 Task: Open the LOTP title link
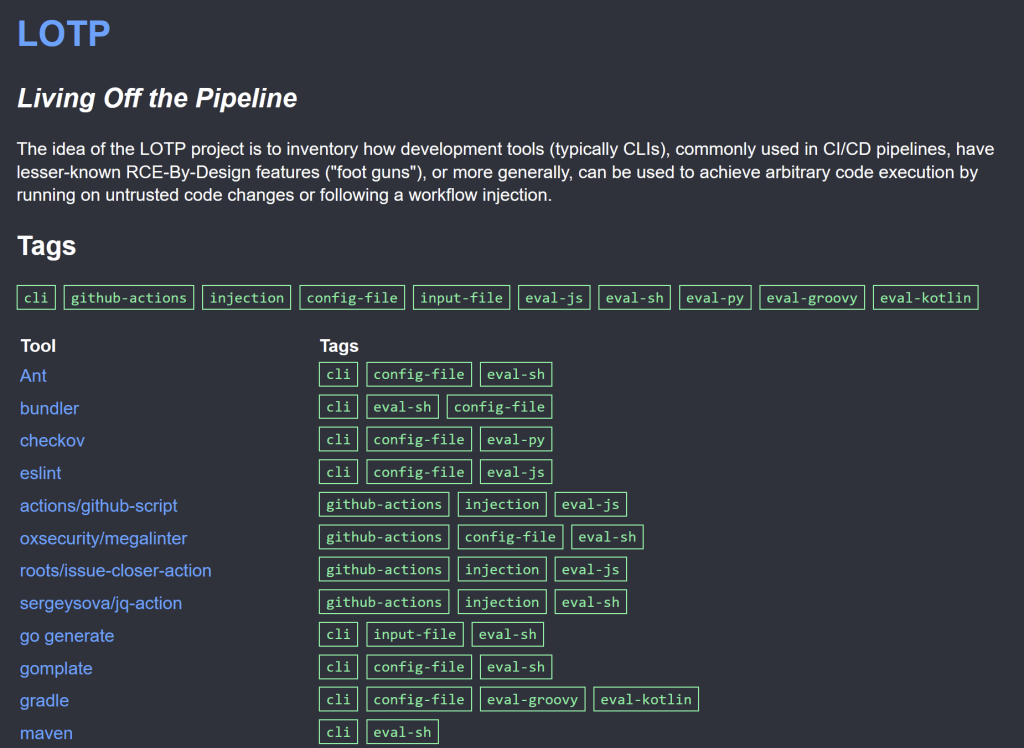(63, 33)
